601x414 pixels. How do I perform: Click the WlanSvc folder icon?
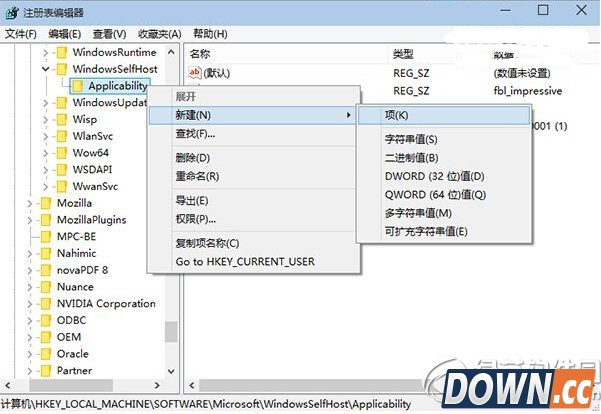point(62,136)
